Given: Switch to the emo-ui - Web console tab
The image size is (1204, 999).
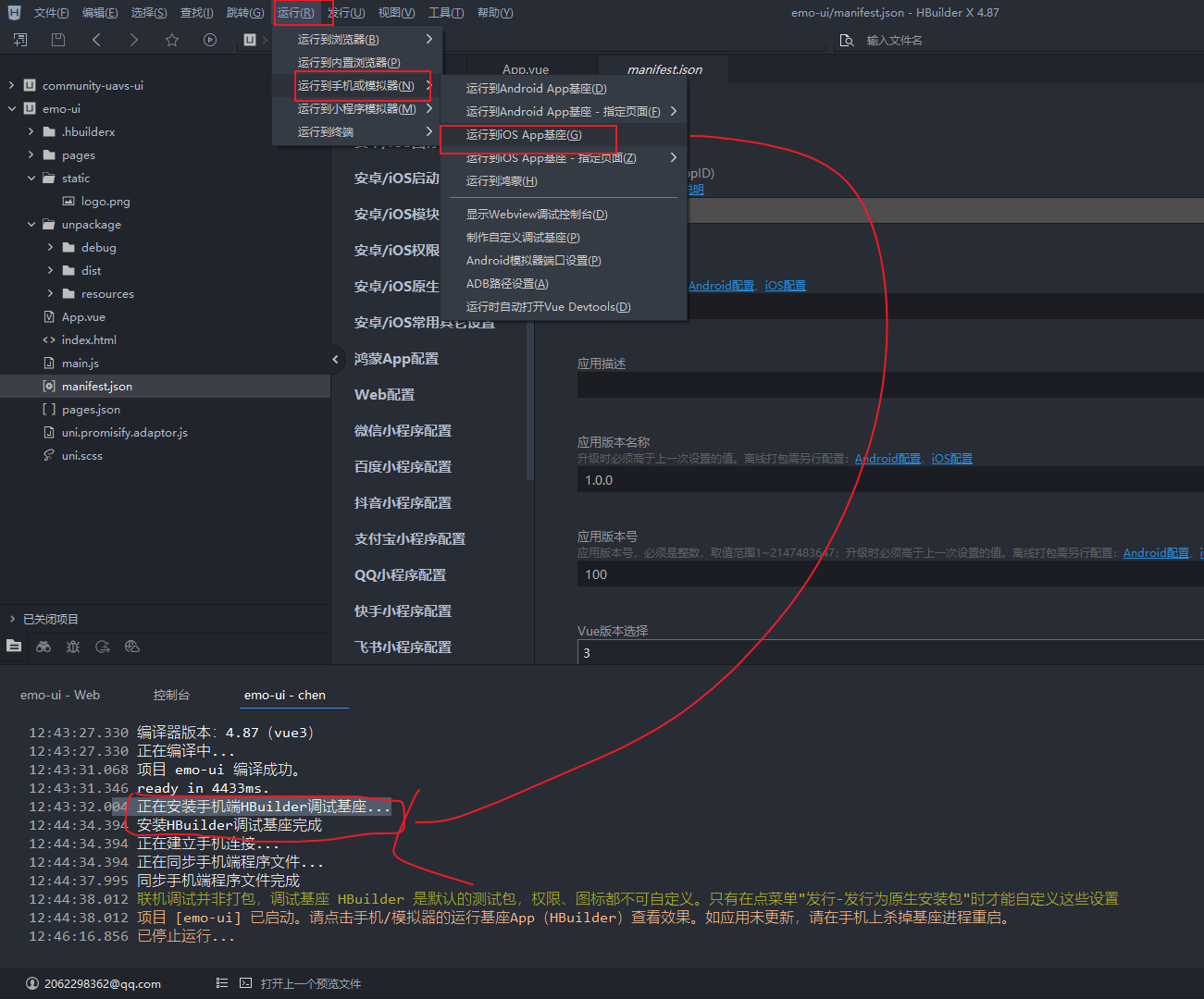Looking at the screenshot, I should point(60,695).
